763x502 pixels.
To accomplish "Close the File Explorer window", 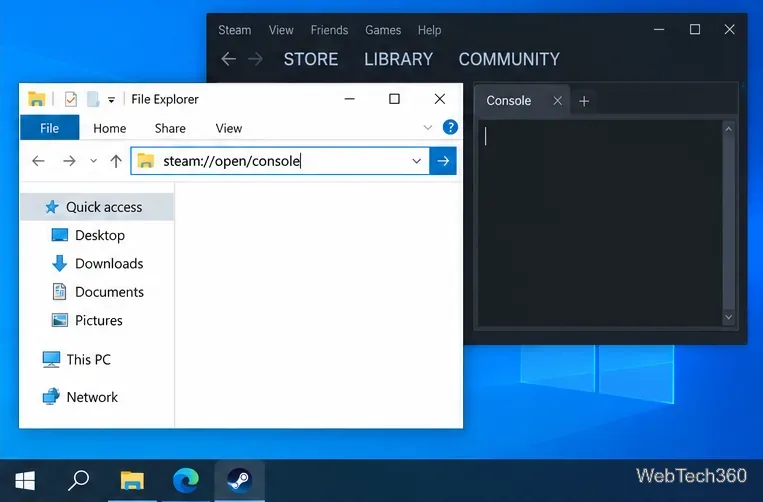I will (x=439, y=99).
